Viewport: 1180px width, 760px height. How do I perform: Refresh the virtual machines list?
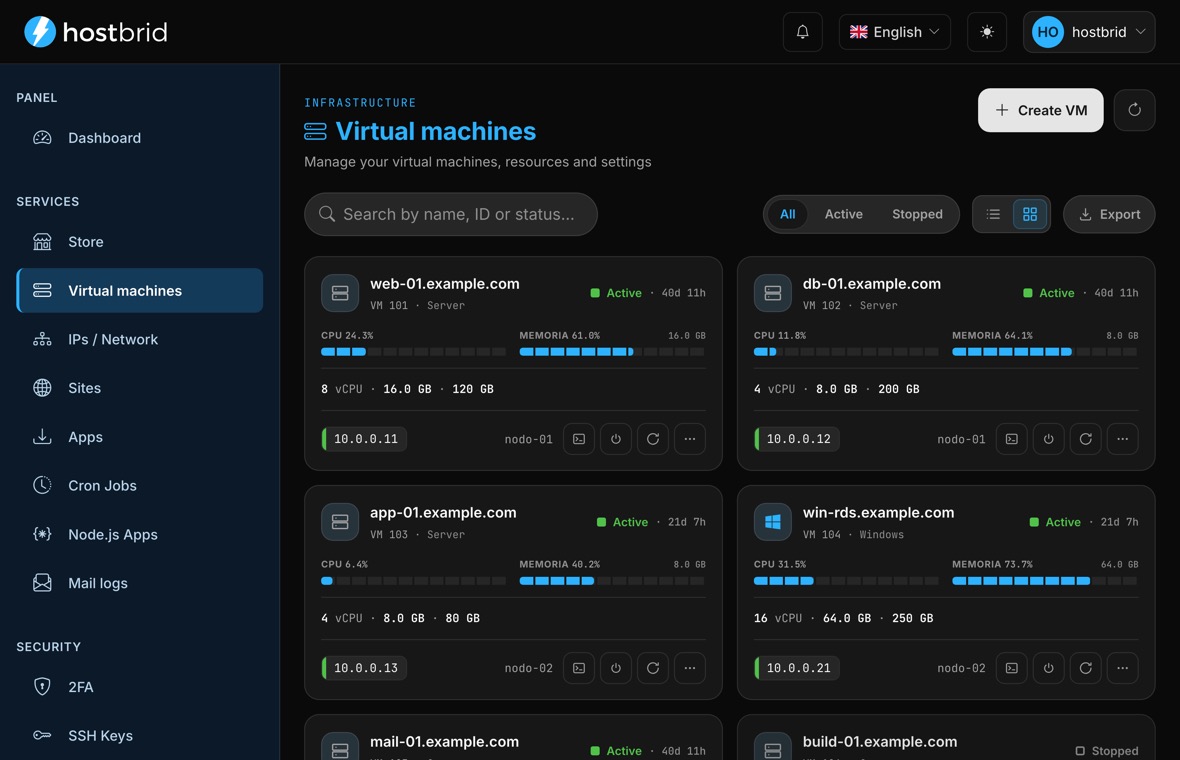[1134, 111]
